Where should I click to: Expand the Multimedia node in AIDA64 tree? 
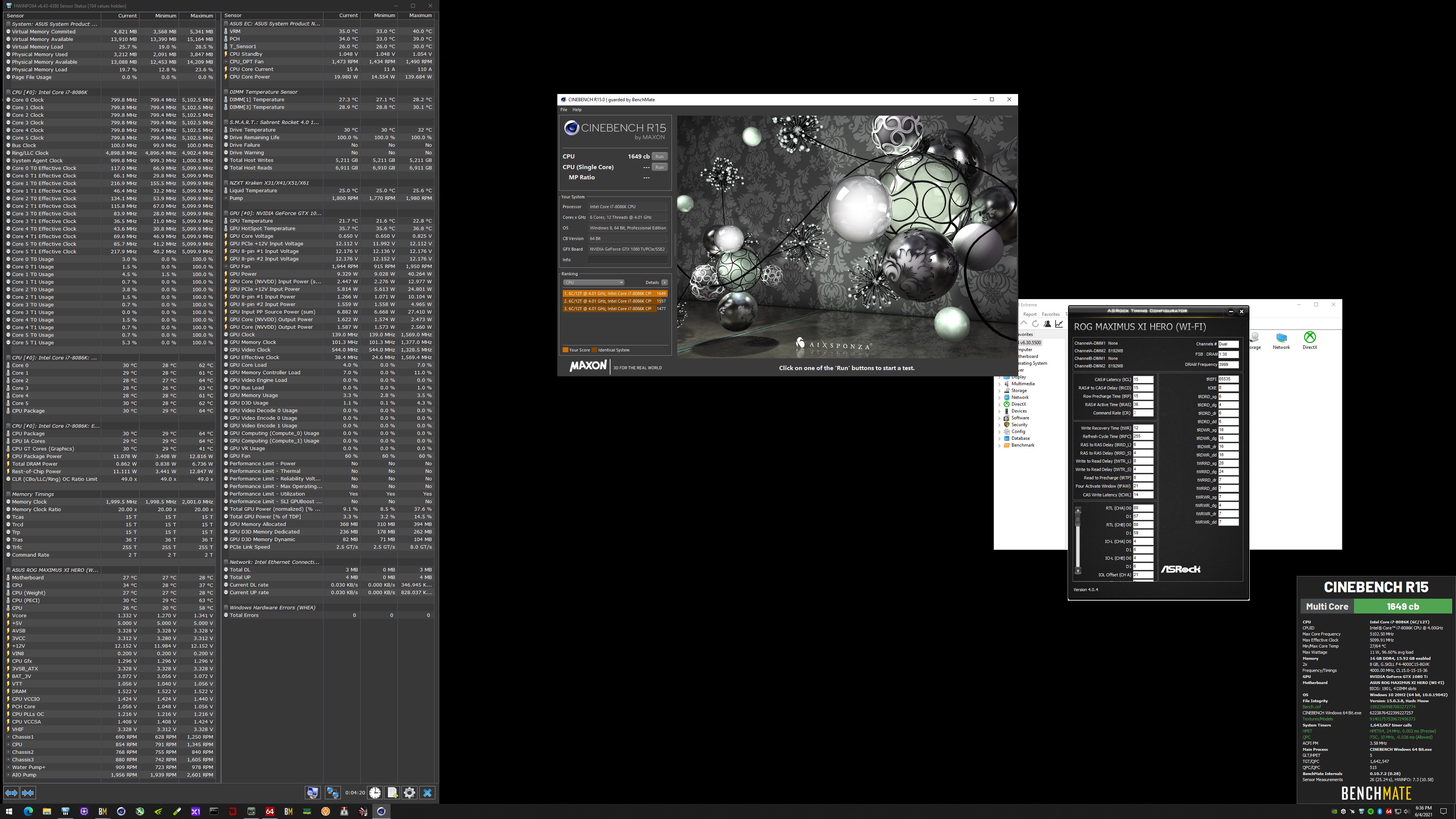tap(999, 384)
